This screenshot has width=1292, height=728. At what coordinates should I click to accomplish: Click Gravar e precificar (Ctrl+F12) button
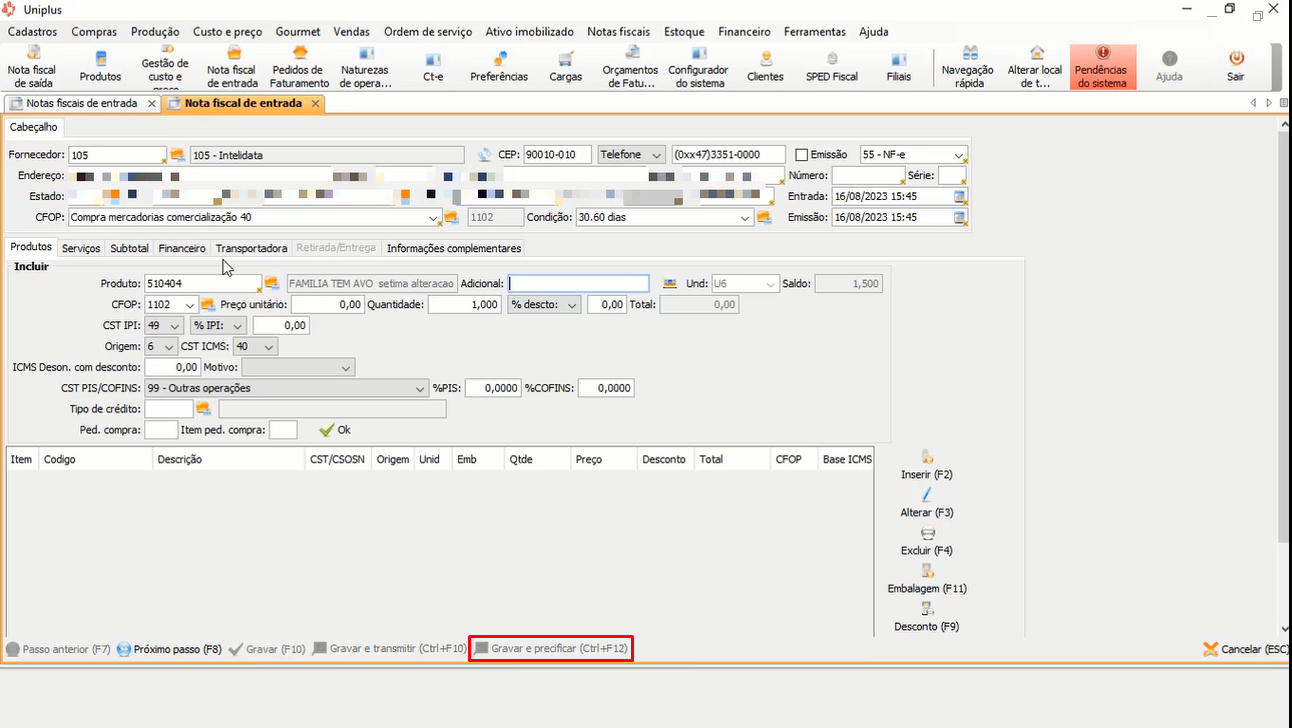pyautogui.click(x=551, y=649)
